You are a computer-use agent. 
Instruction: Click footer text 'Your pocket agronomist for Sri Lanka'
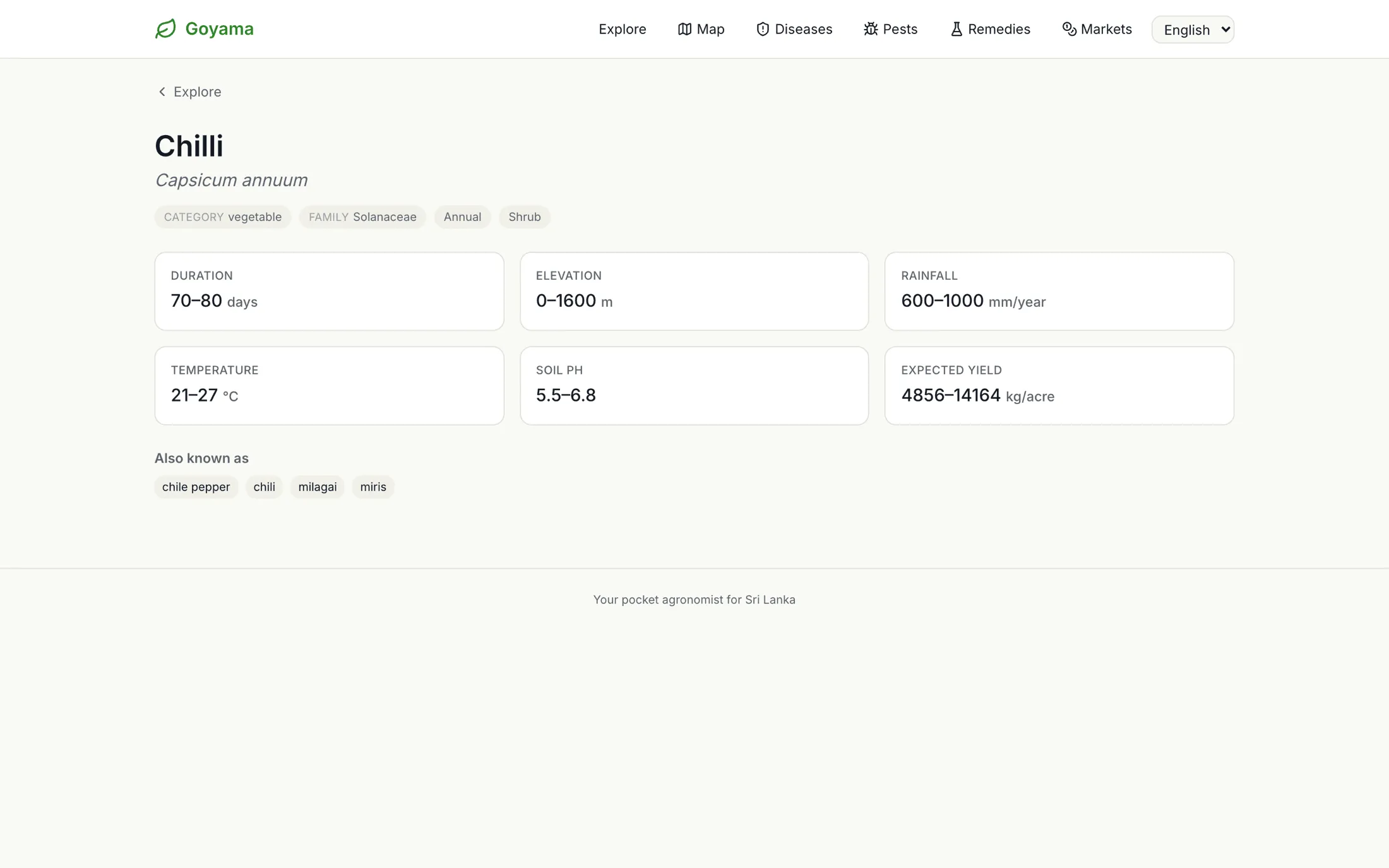(694, 600)
